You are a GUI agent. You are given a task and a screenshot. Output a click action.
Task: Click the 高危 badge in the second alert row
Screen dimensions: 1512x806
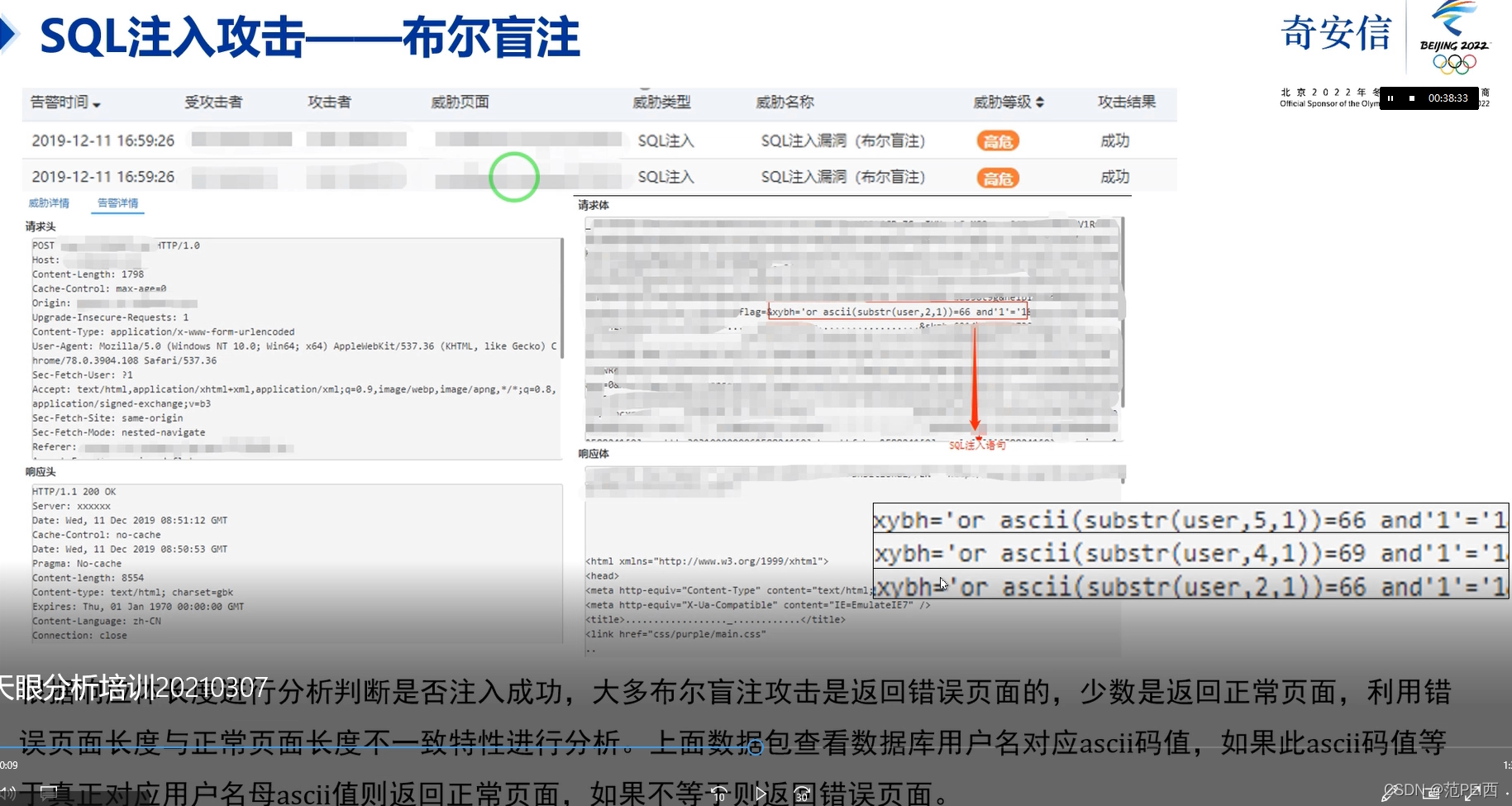(998, 178)
